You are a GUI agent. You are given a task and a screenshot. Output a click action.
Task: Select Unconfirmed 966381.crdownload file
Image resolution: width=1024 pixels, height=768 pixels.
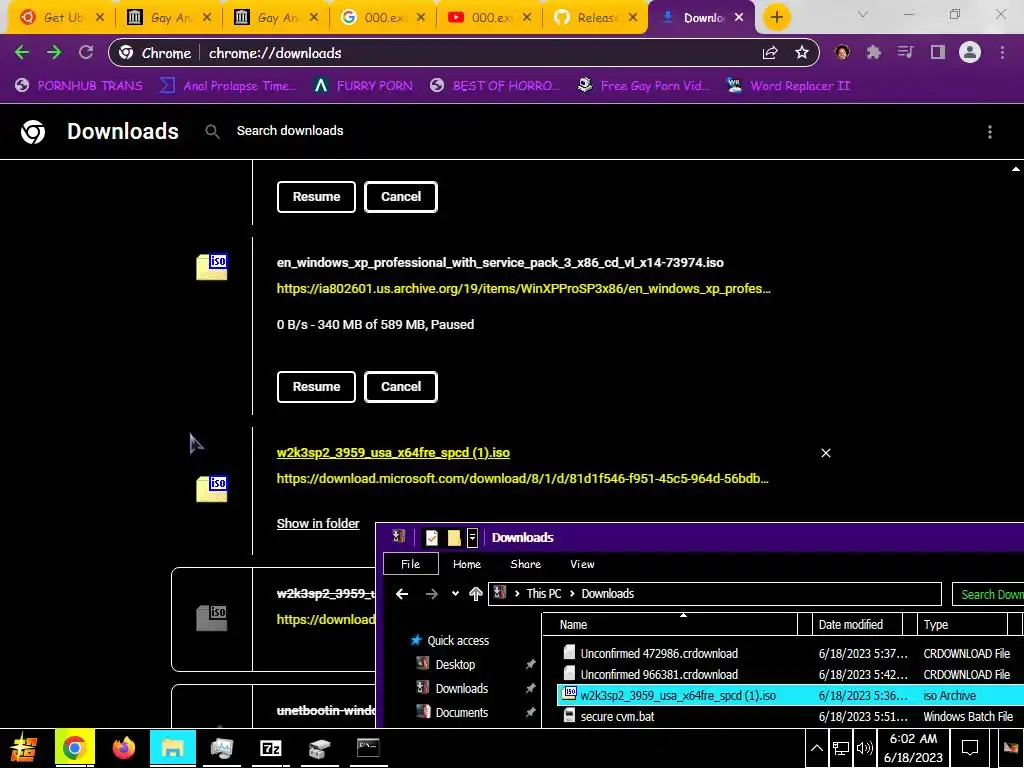point(659,675)
